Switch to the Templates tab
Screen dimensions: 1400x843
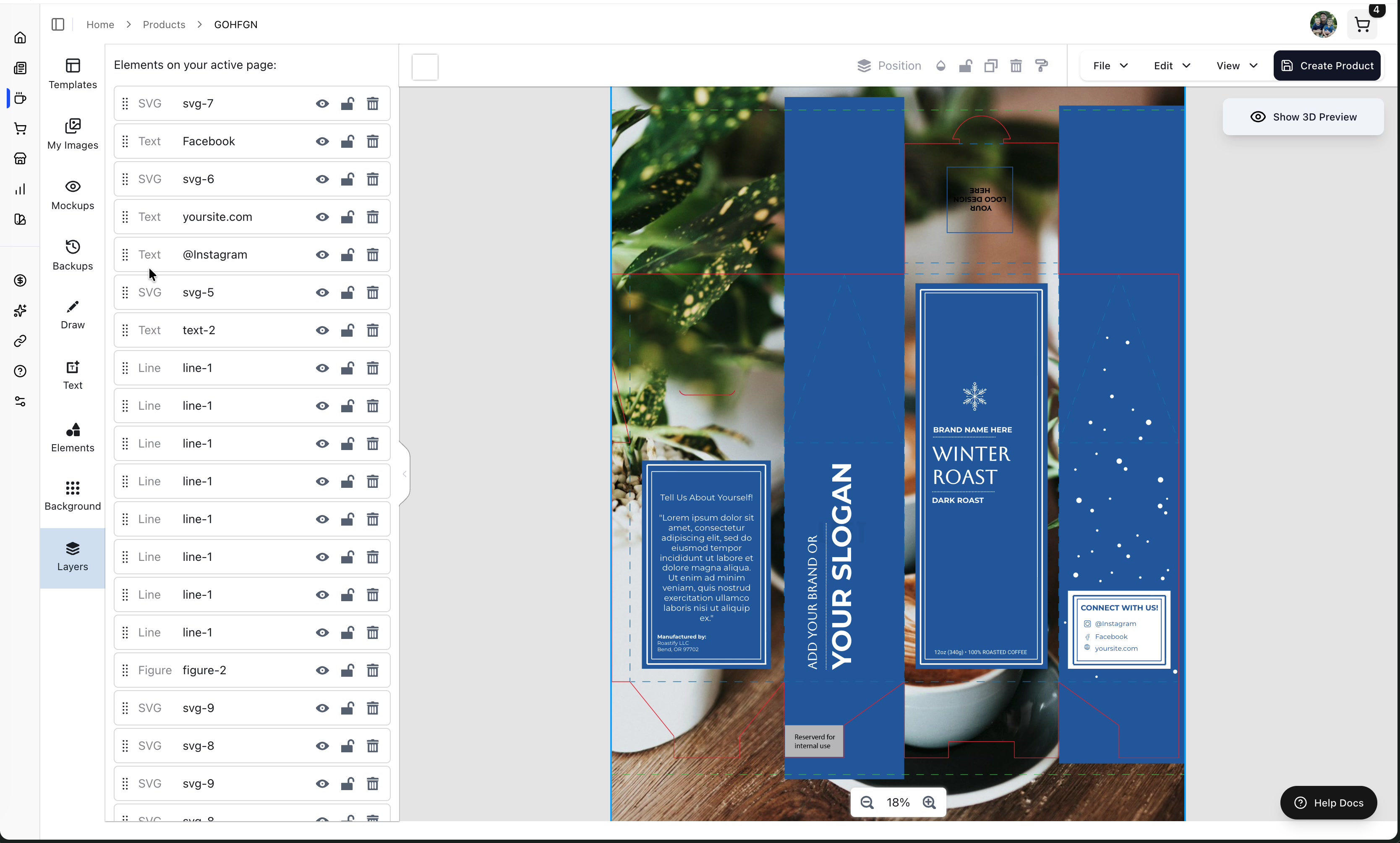point(73,74)
